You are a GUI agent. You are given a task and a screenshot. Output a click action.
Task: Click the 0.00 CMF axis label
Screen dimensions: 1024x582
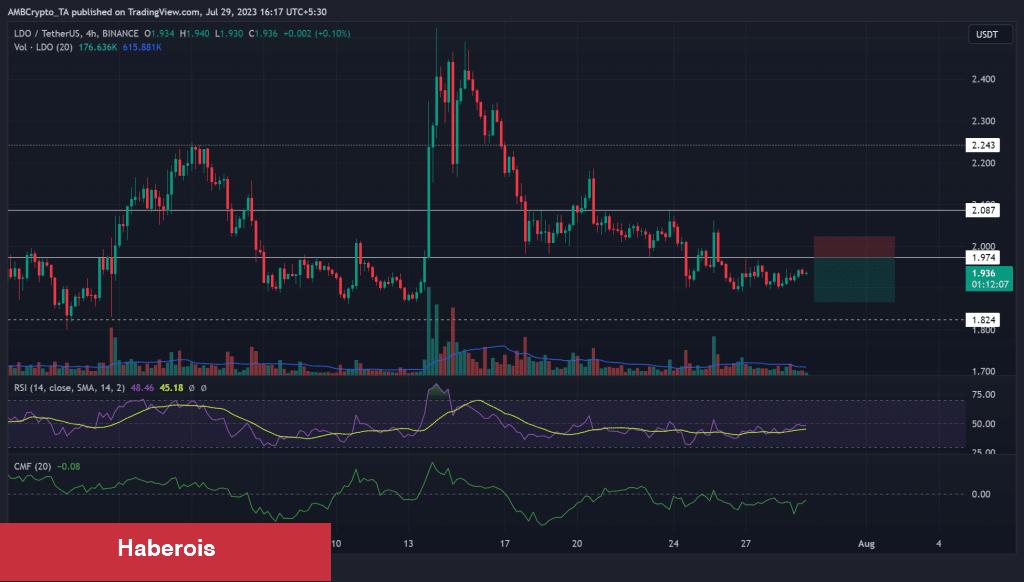coord(981,494)
